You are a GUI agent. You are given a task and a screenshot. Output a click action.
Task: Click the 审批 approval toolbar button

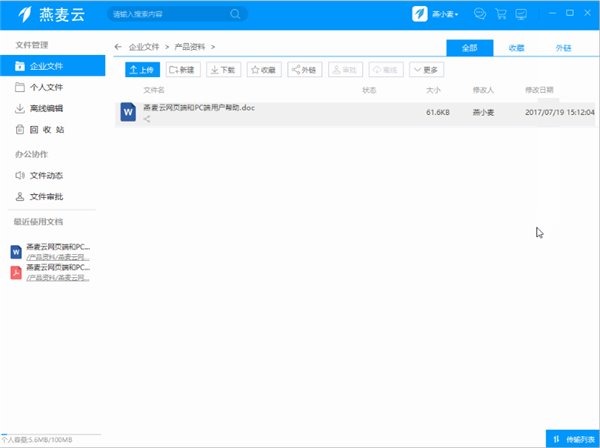[x=345, y=70]
